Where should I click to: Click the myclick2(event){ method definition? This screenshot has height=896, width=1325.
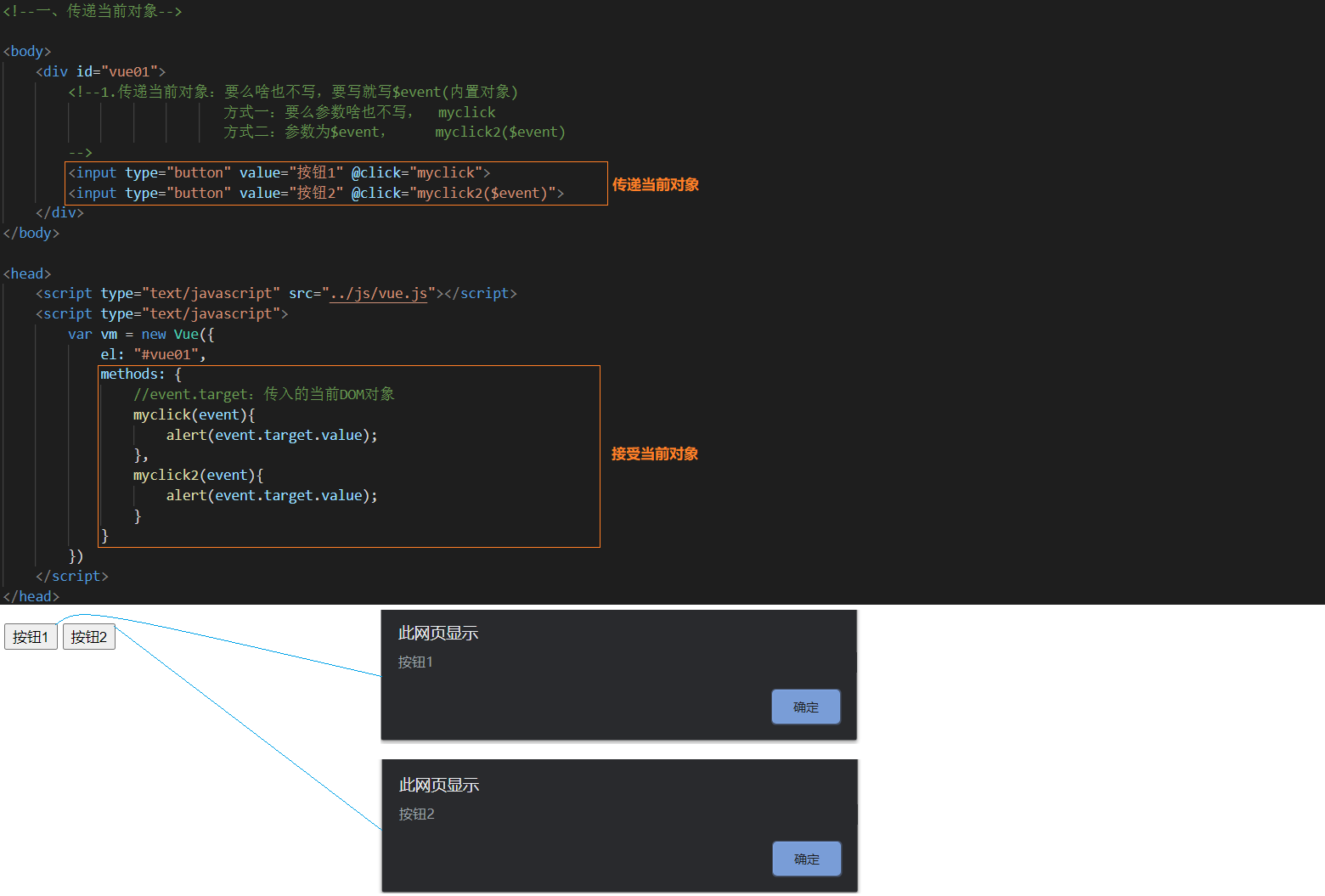pyautogui.click(x=198, y=476)
